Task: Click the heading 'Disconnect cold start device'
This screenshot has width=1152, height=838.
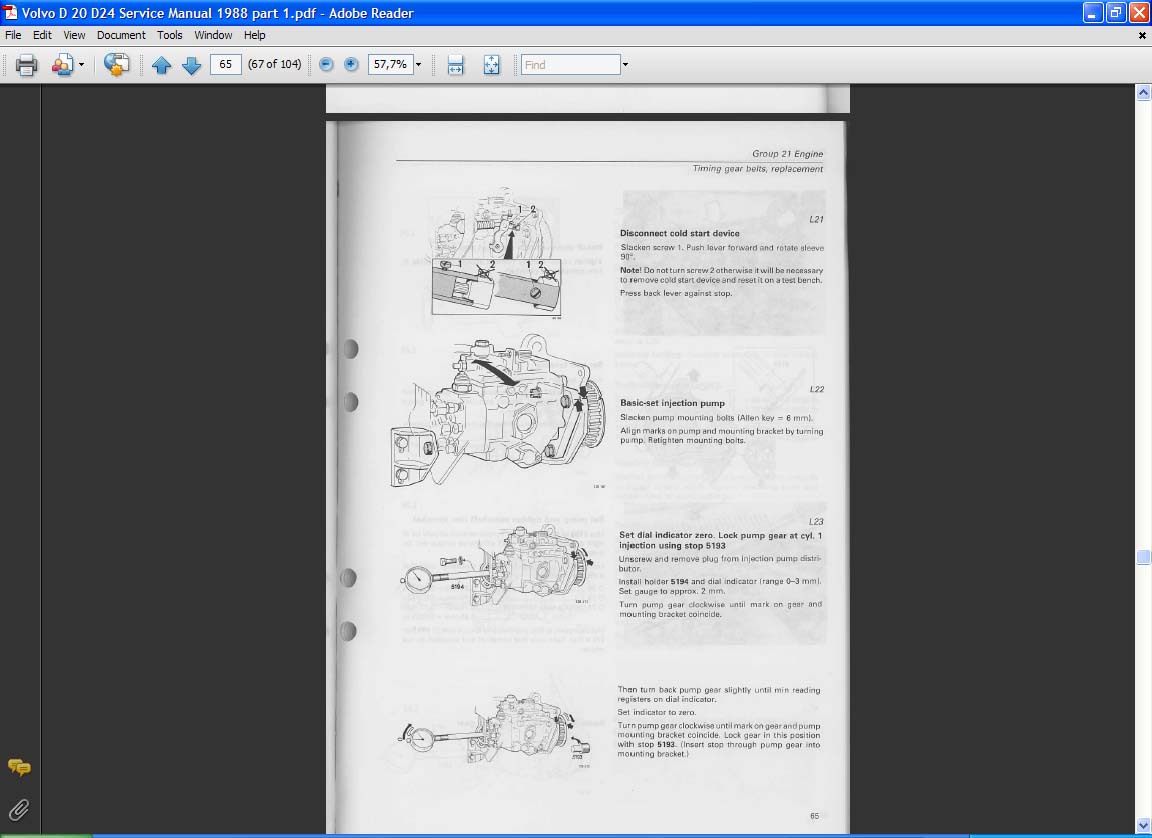Action: coord(680,233)
